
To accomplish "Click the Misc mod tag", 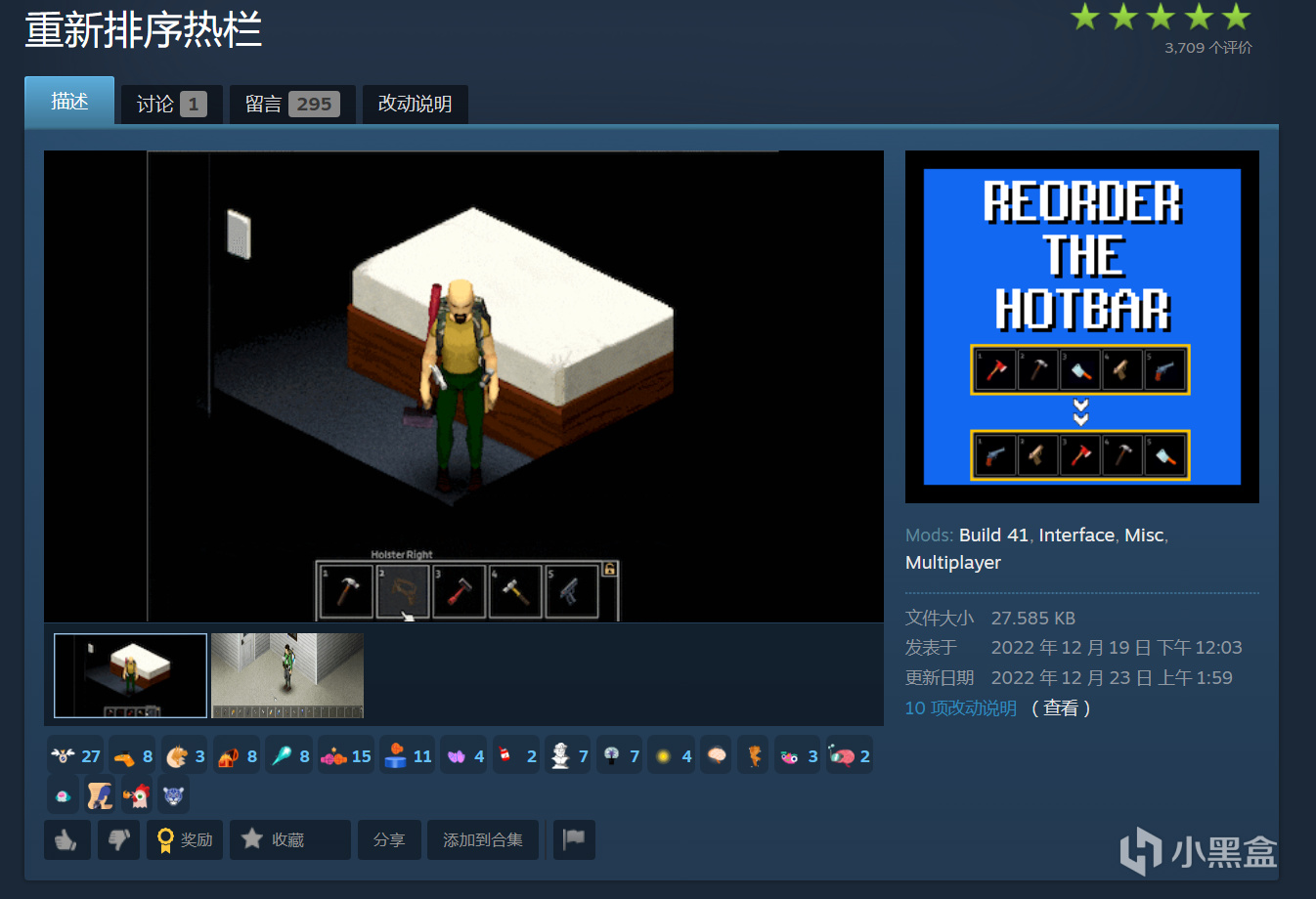I will click(x=1144, y=535).
